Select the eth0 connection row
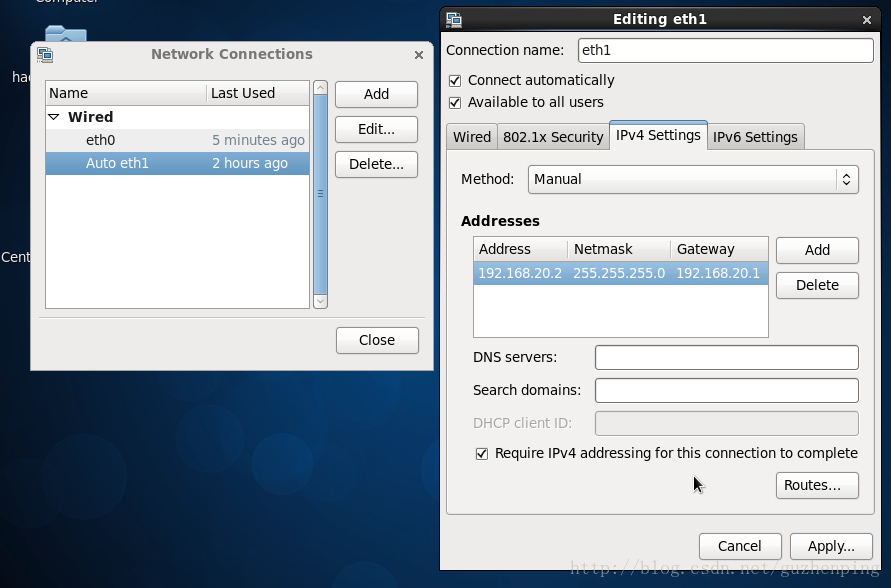The width and height of the screenshot is (891, 588). [x=177, y=140]
